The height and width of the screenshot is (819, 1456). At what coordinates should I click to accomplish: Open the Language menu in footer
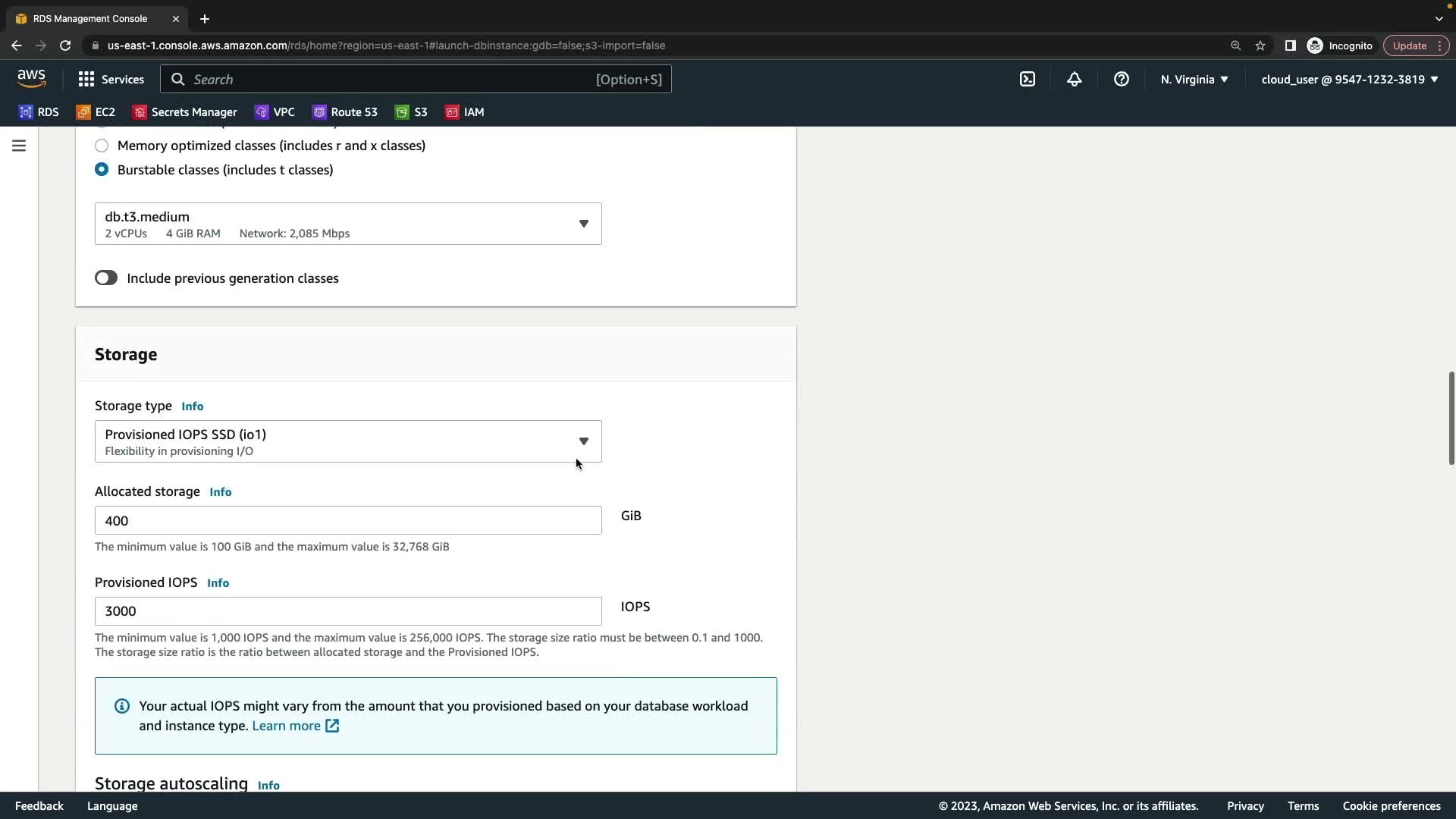pos(112,806)
